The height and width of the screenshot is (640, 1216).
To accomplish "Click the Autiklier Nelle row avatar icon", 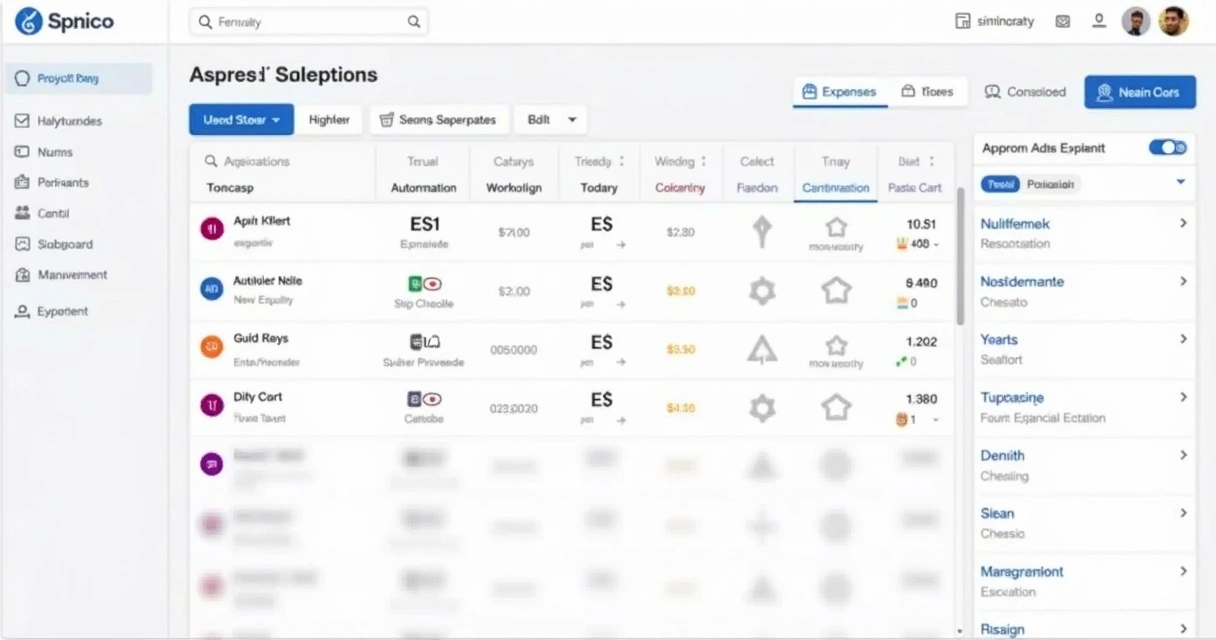I will pyautogui.click(x=212, y=290).
